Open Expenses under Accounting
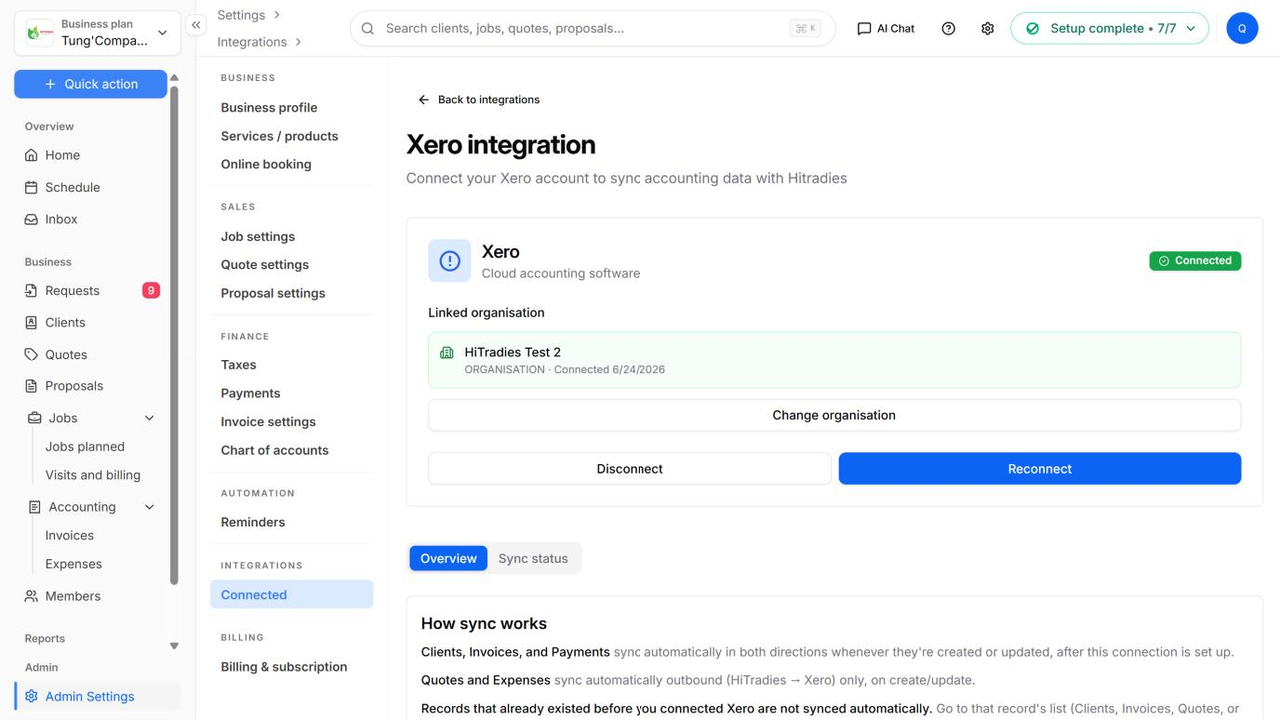The width and height of the screenshot is (1280, 720). click(x=73, y=564)
